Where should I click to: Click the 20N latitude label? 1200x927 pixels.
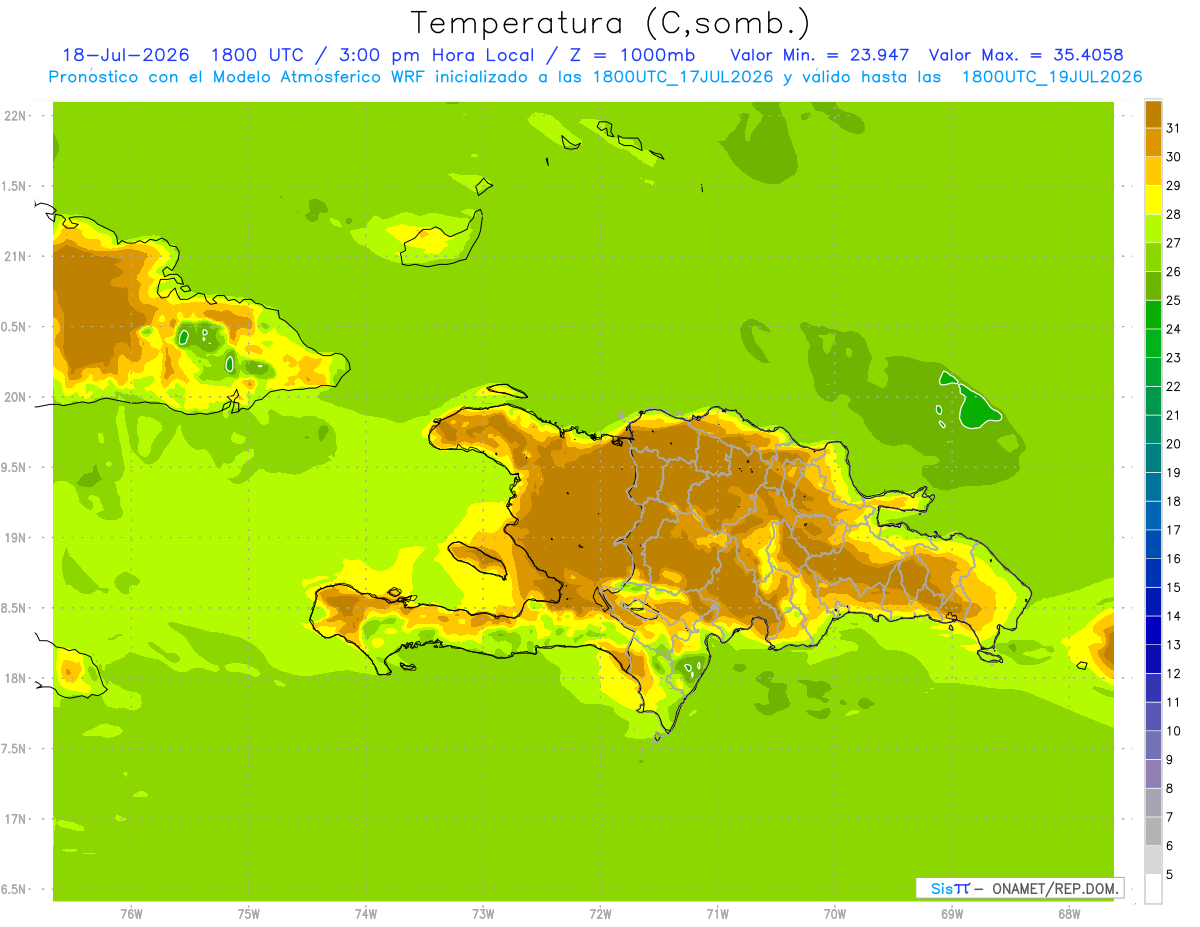14,397
